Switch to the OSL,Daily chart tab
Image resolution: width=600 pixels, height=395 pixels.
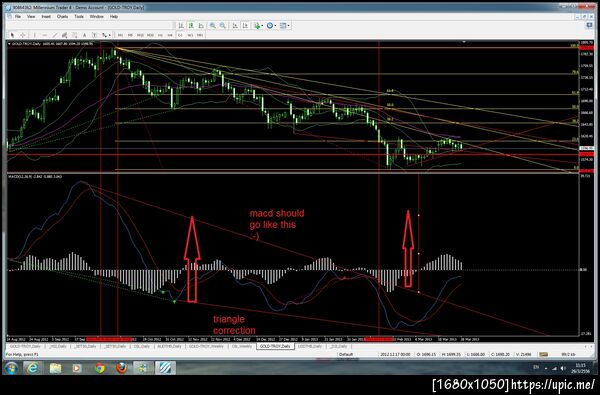point(142,346)
